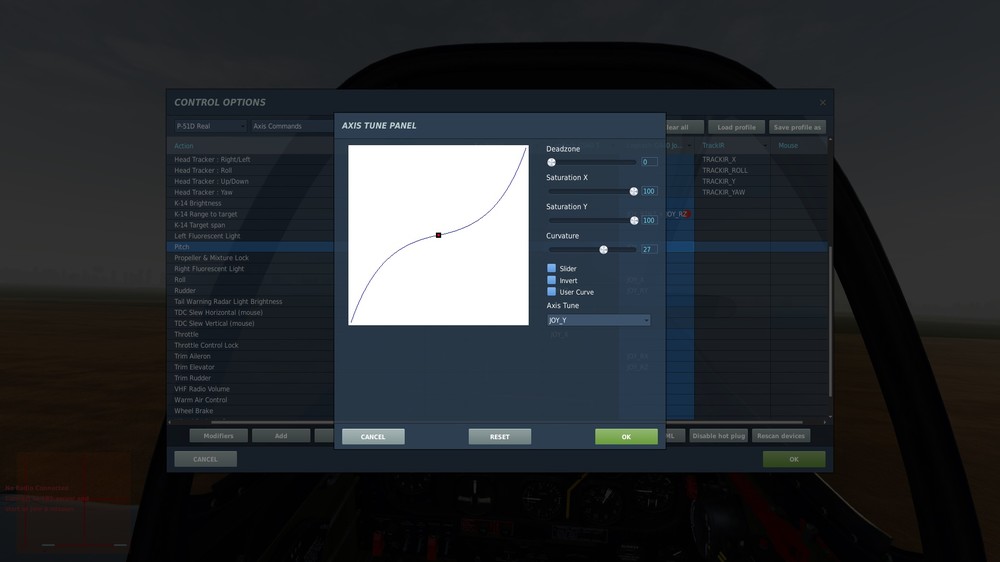Click the Modifiers button
The width and height of the screenshot is (1000, 562).
(218, 436)
